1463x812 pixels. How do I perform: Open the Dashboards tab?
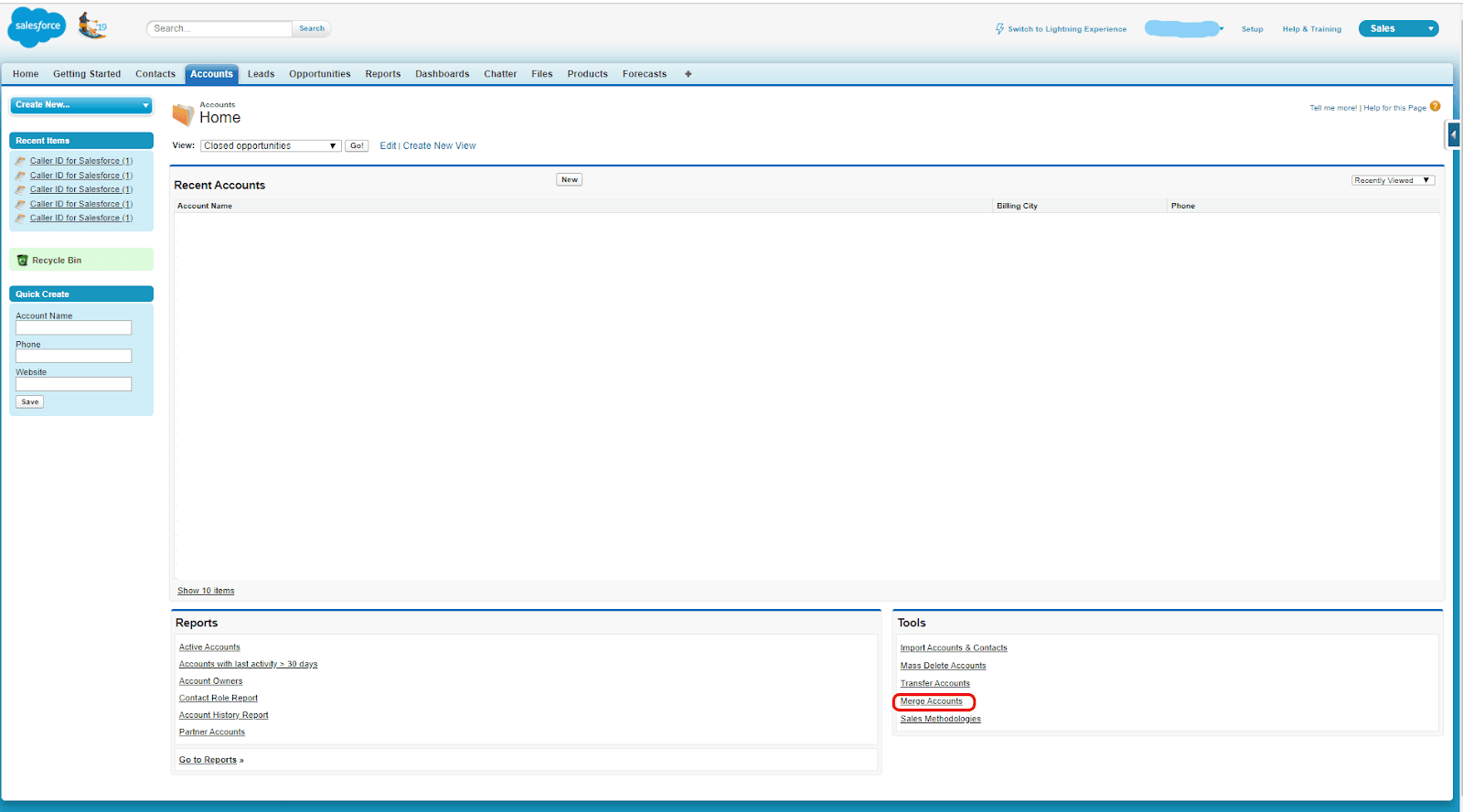[442, 74]
